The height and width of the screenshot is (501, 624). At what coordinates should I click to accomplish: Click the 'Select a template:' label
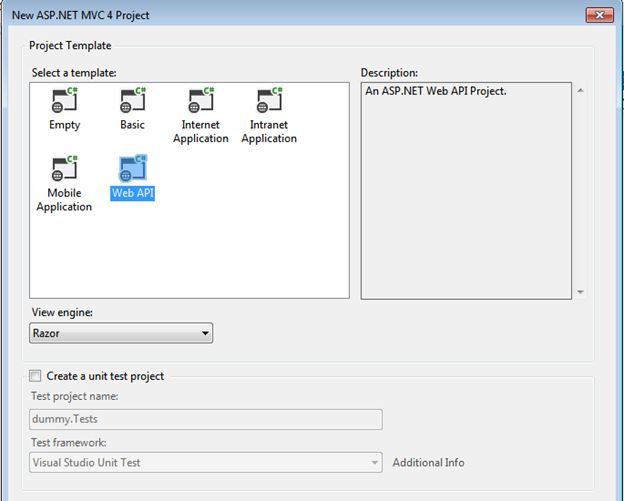click(74, 73)
